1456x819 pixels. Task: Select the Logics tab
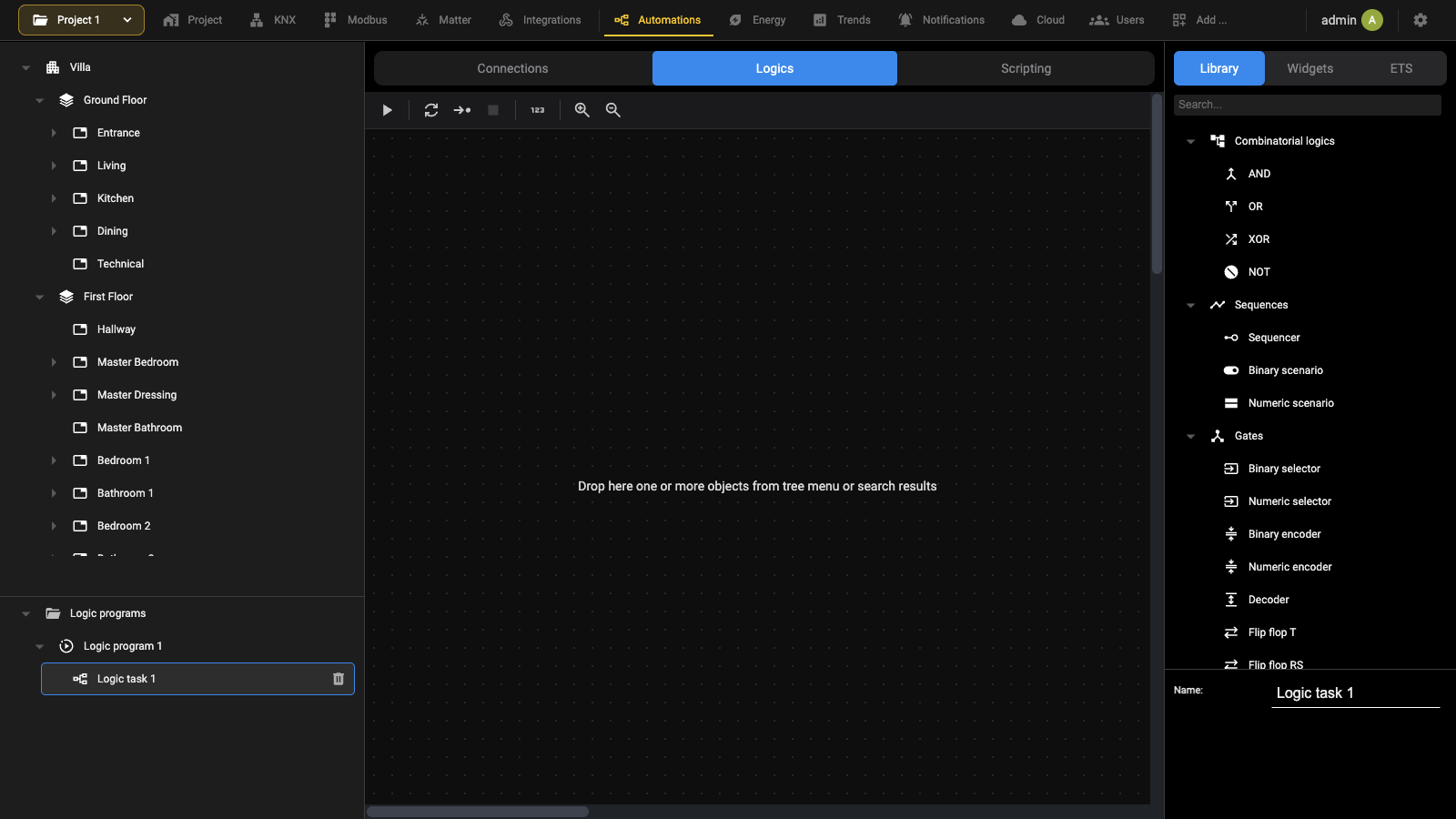[x=774, y=68]
